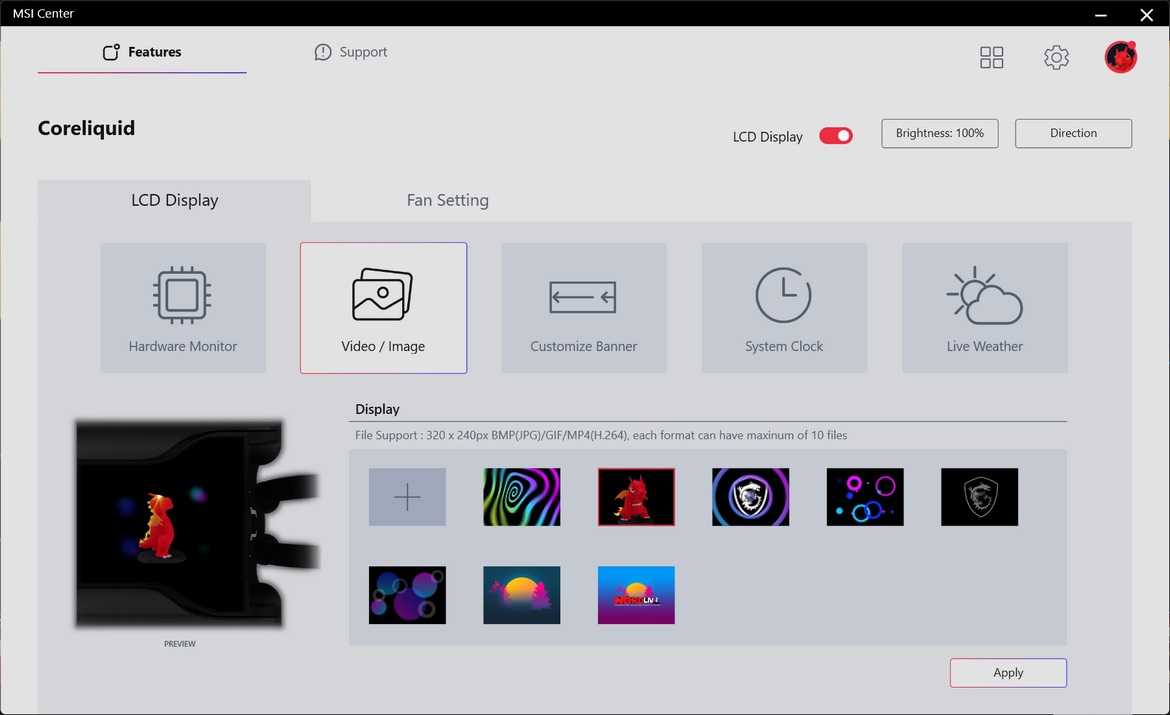Select the MSI shield with purple ring thumbnail
1170x715 pixels.
pyautogui.click(x=751, y=497)
